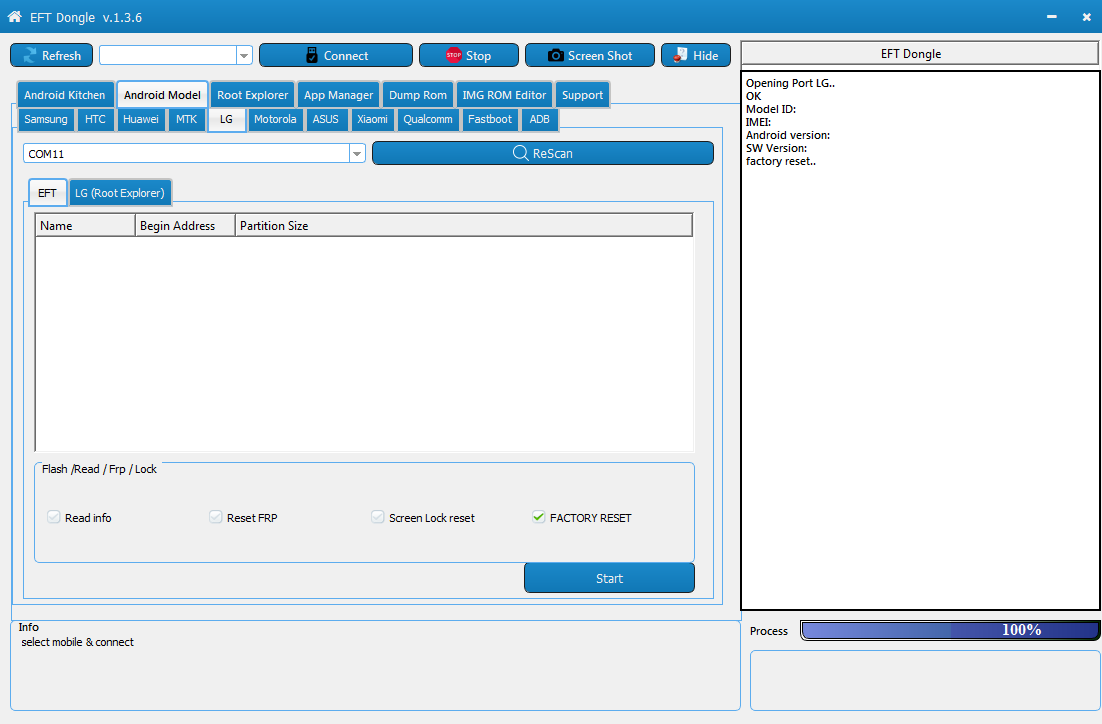Close the EFT Dongle window
This screenshot has width=1102, height=724.
tap(1087, 17)
